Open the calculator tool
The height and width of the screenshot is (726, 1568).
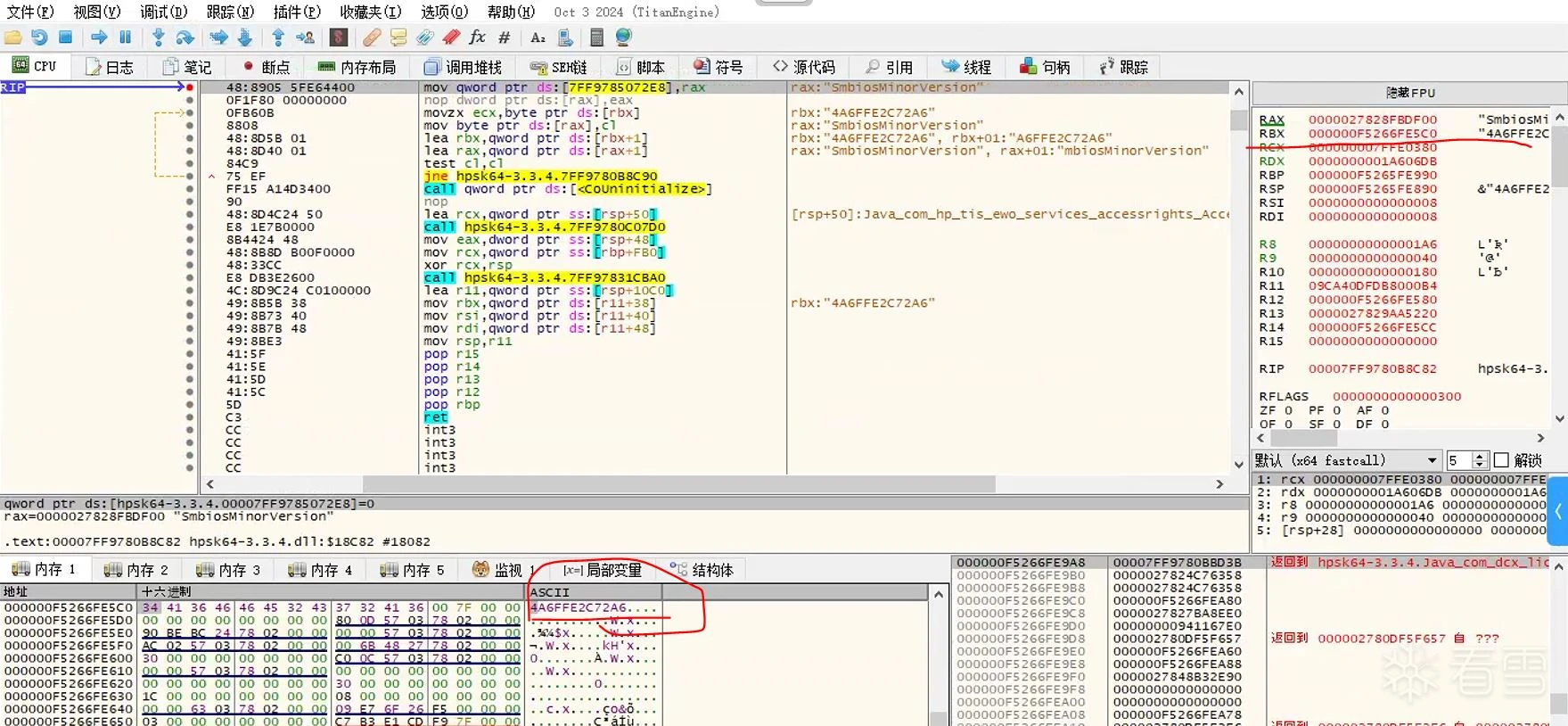(596, 37)
